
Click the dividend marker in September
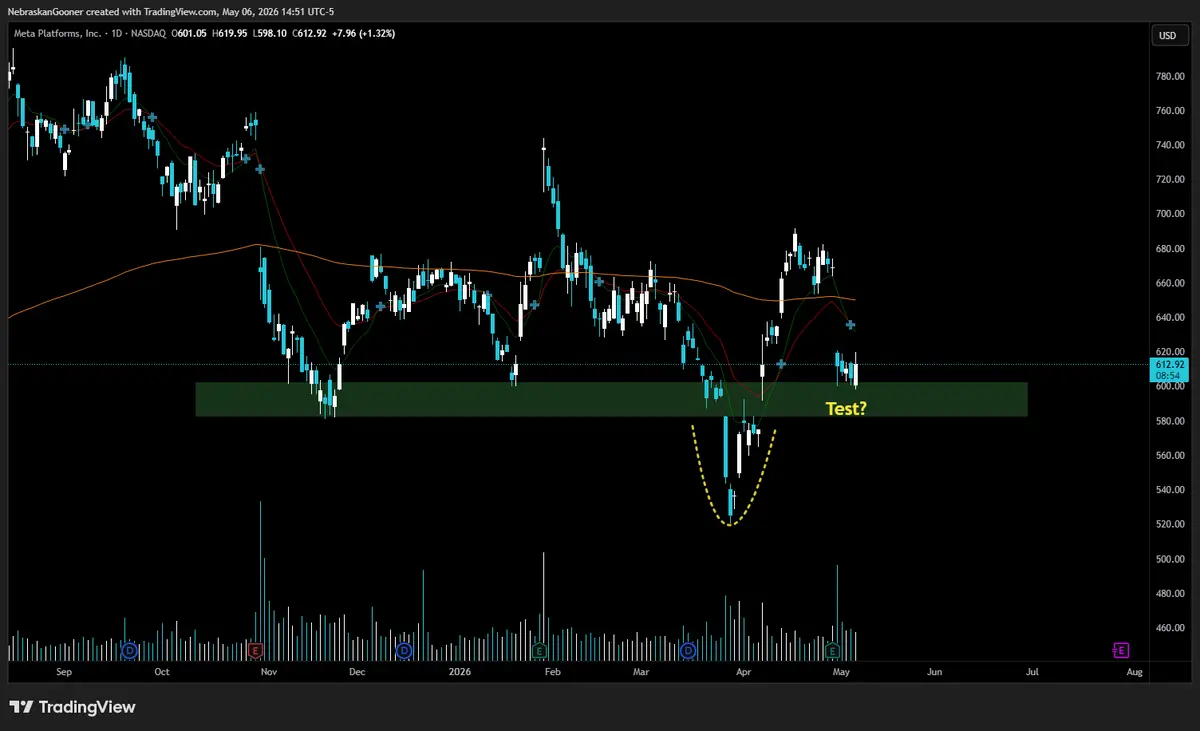[x=128, y=651]
